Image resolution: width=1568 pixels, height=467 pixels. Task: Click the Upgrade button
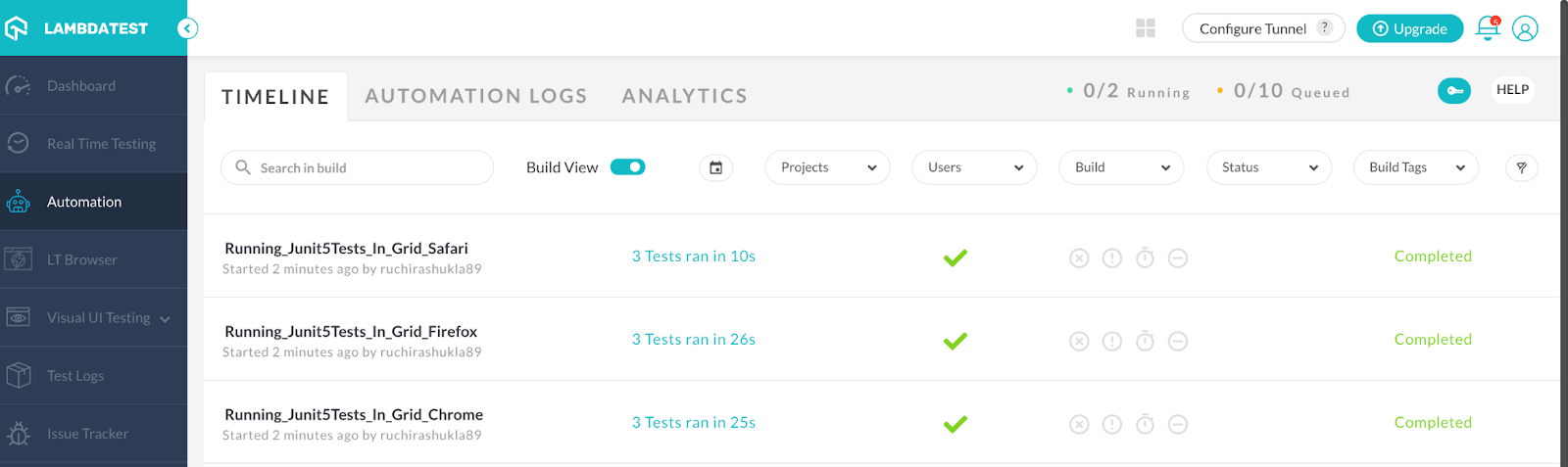1409,28
